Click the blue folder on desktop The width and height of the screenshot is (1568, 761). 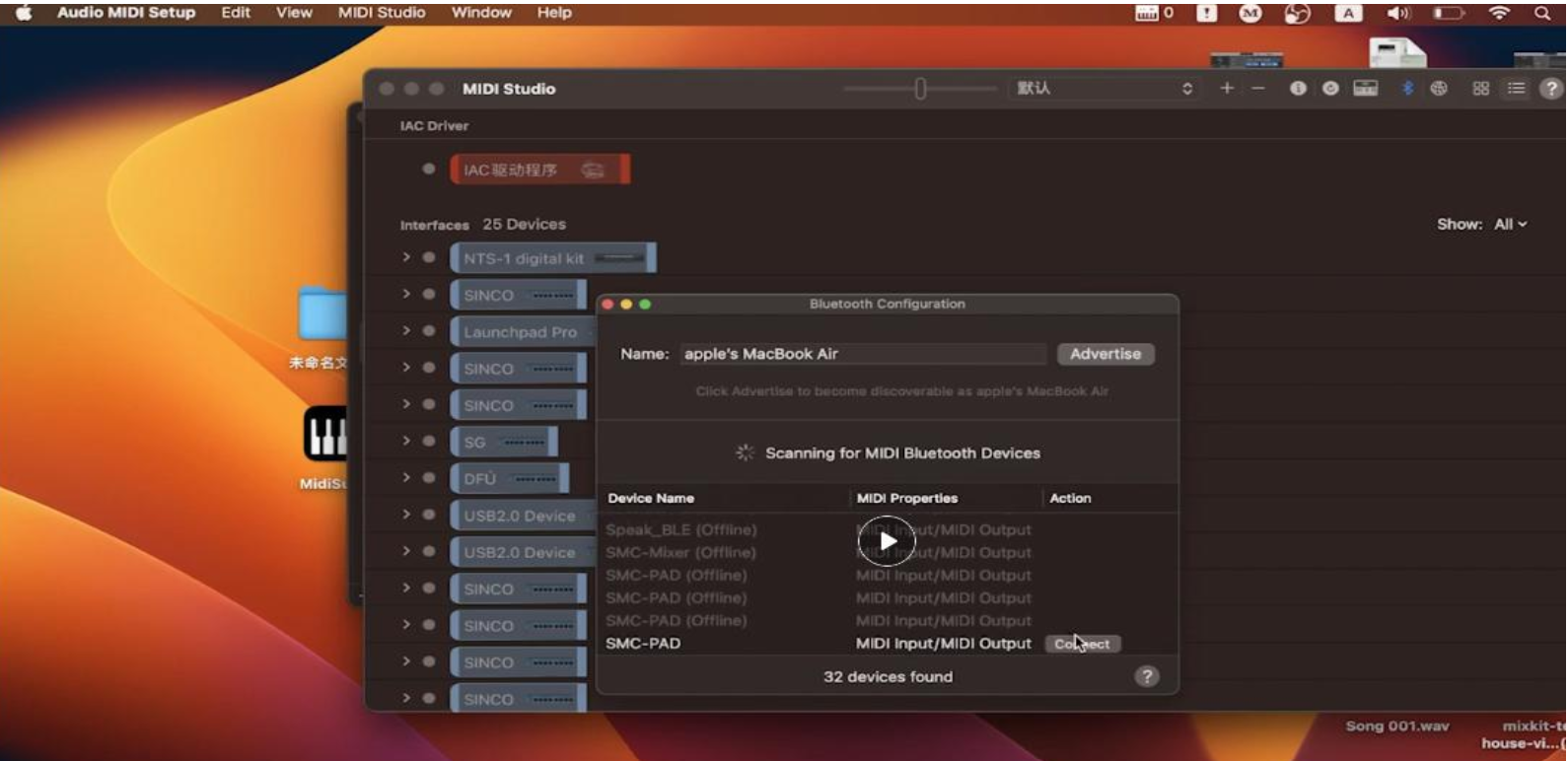[x=323, y=315]
